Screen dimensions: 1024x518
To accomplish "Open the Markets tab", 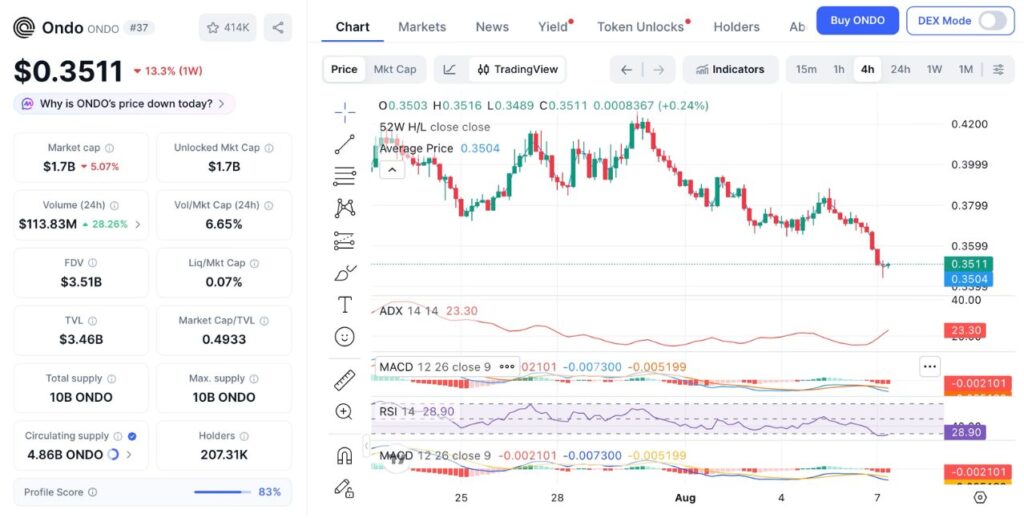I will coord(422,27).
